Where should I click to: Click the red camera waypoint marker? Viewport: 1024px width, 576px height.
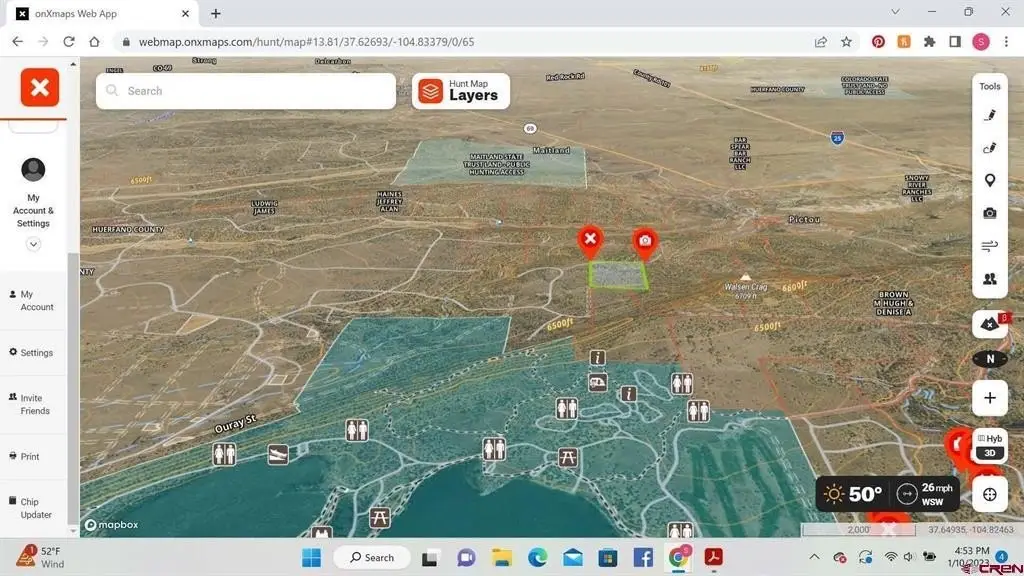pyautogui.click(x=645, y=241)
